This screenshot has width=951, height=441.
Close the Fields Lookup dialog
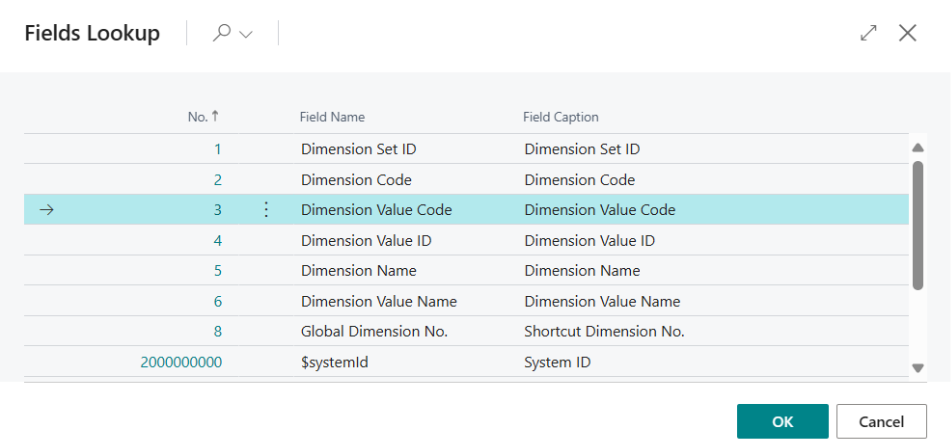click(x=907, y=33)
